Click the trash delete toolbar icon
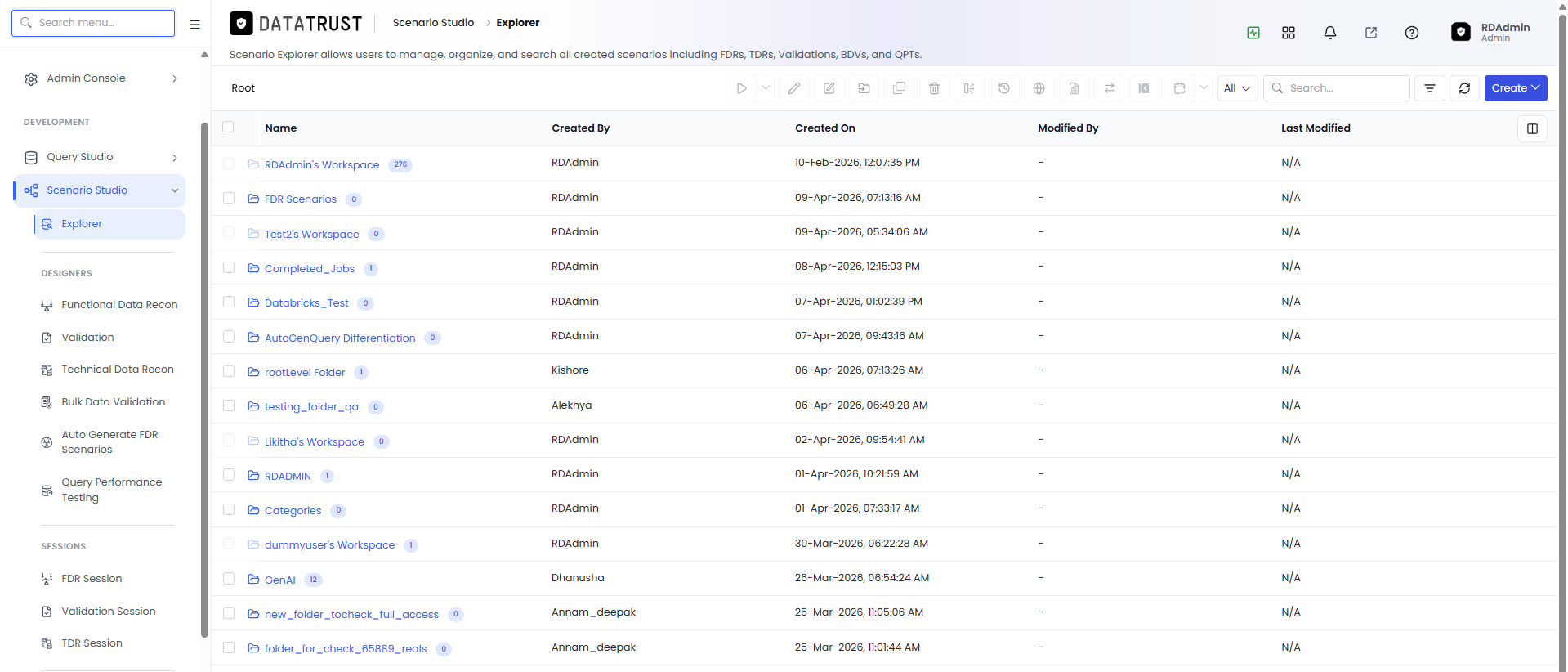 pos(935,88)
